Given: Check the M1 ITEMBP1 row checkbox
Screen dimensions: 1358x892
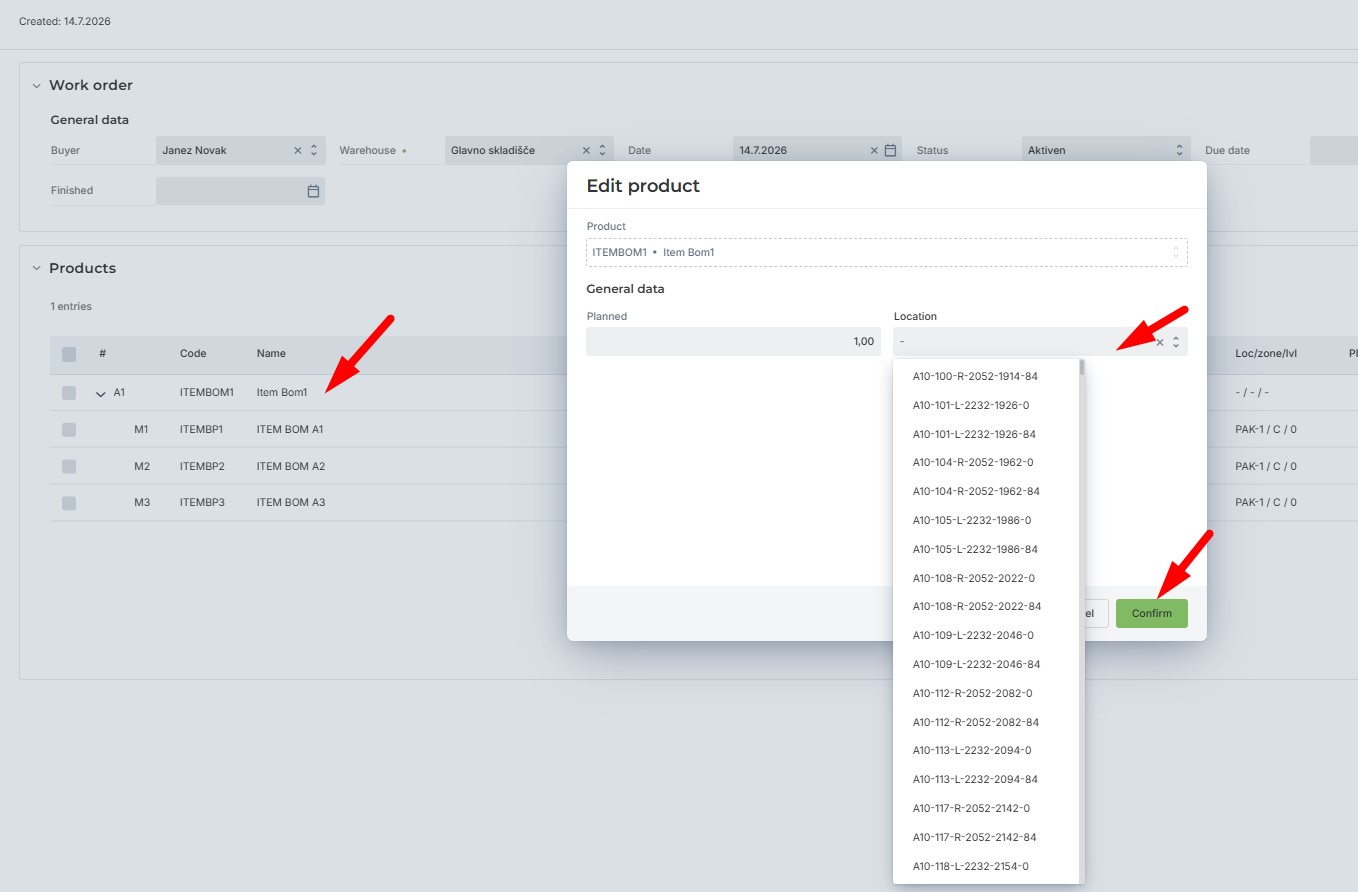Looking at the screenshot, I should tap(69, 429).
